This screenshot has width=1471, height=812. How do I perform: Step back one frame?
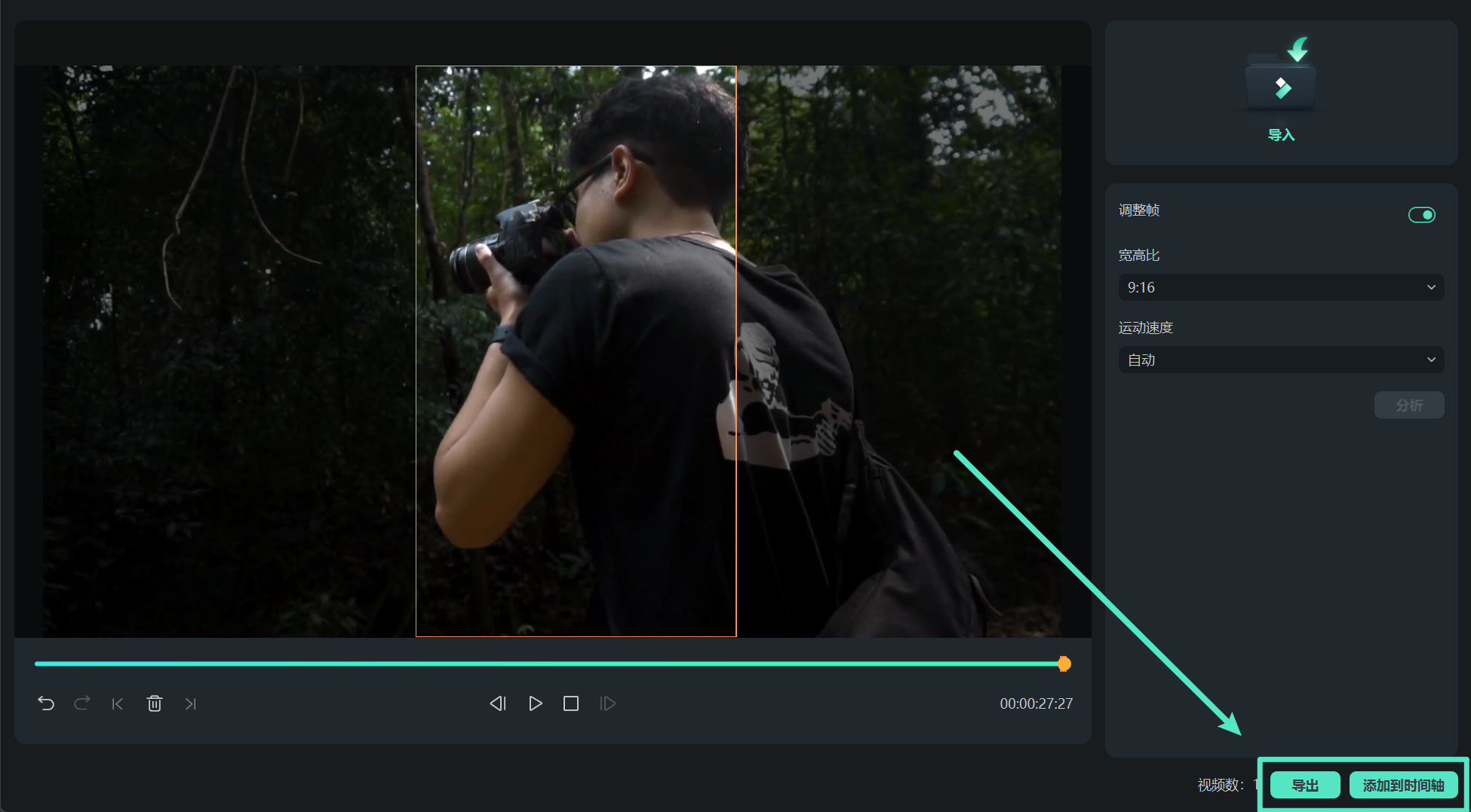tap(498, 703)
